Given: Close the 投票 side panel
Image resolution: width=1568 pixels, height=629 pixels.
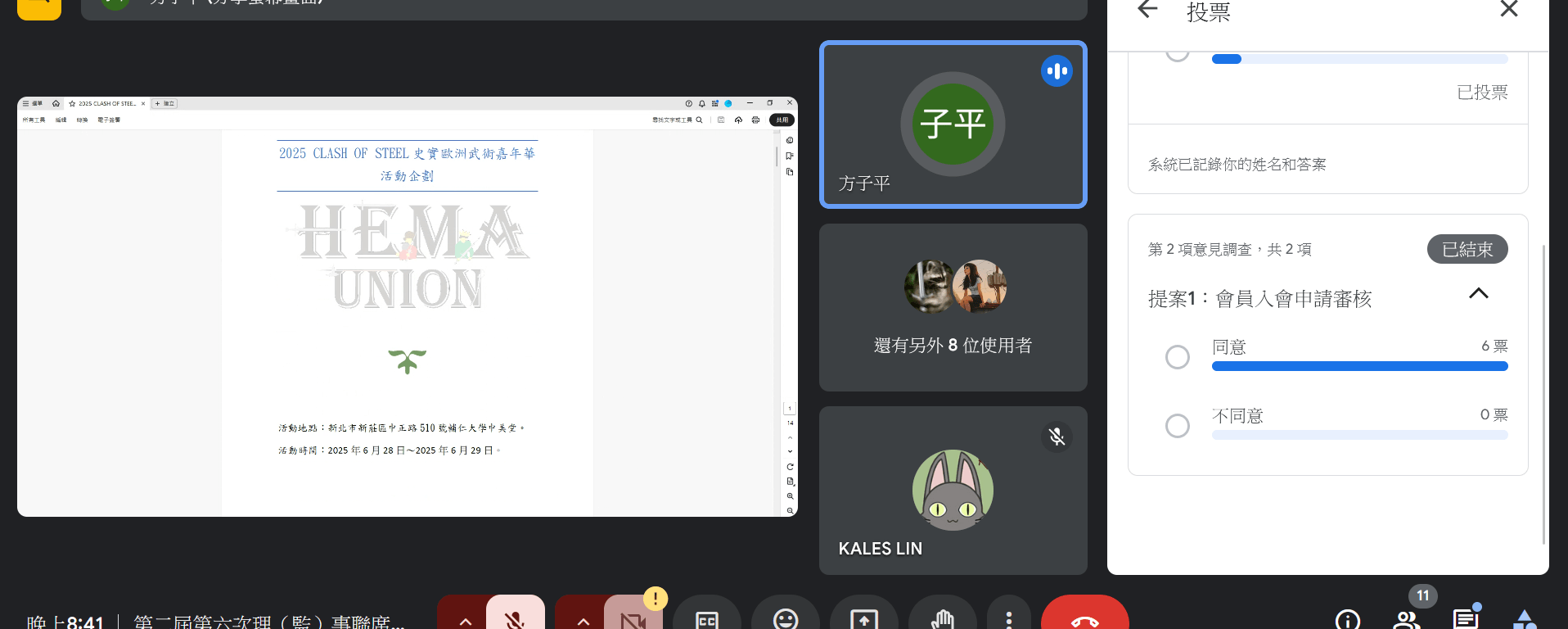Looking at the screenshot, I should 1508,10.
